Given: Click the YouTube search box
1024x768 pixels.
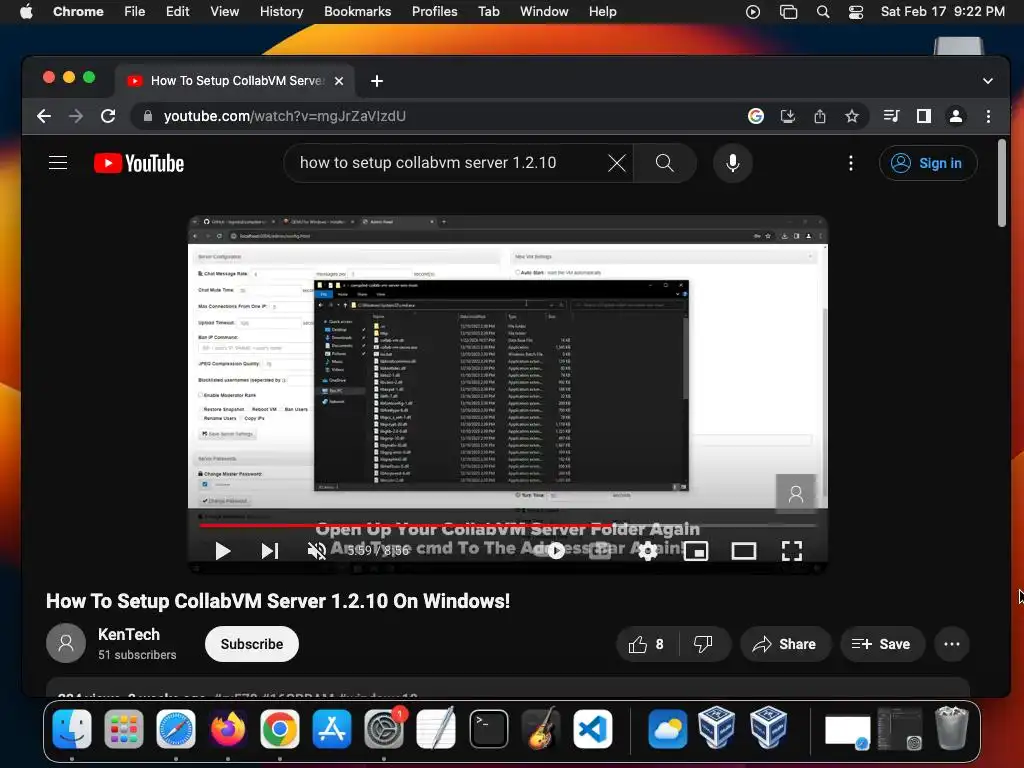Looking at the screenshot, I should [451, 163].
